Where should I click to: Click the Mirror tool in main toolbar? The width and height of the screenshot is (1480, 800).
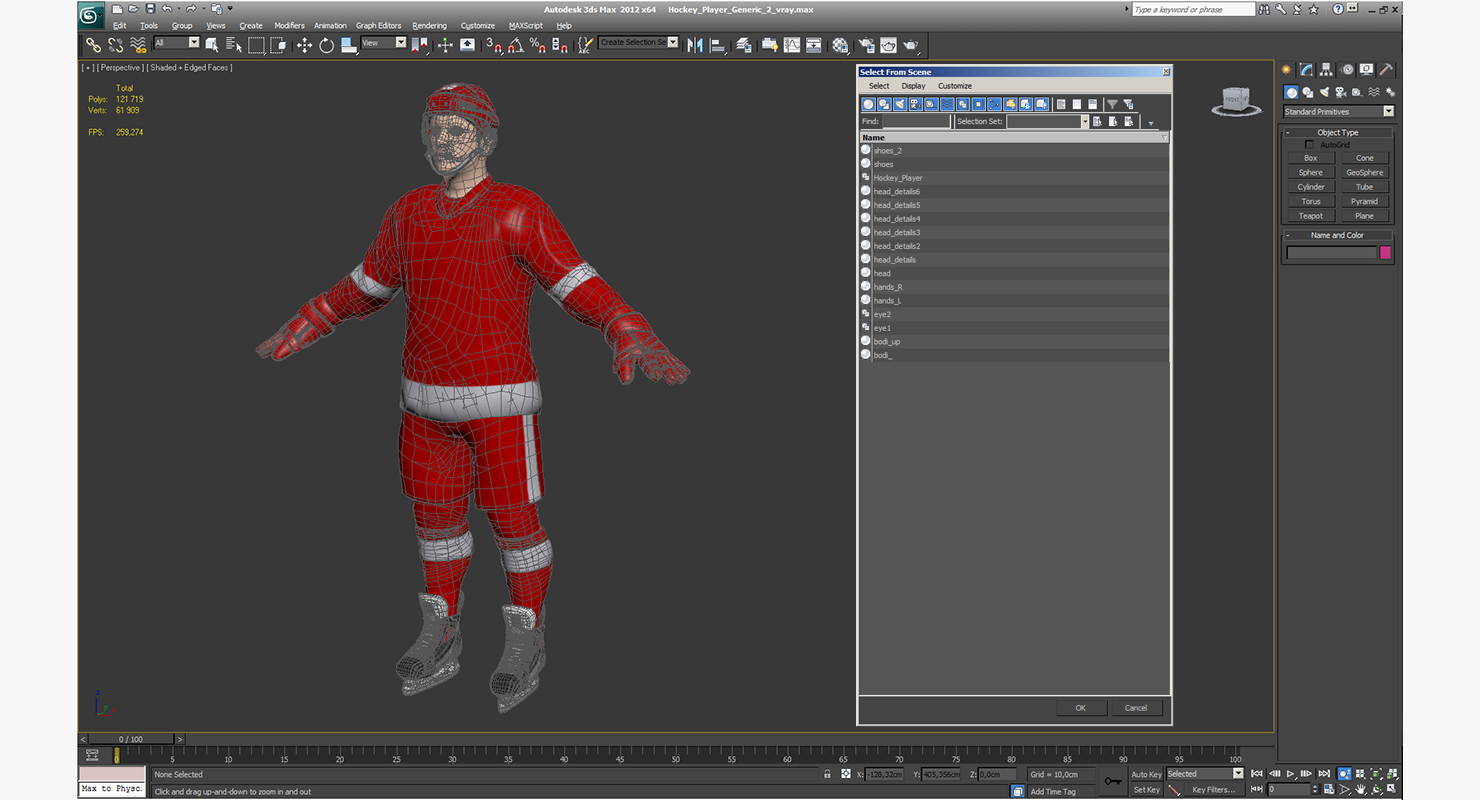694,44
